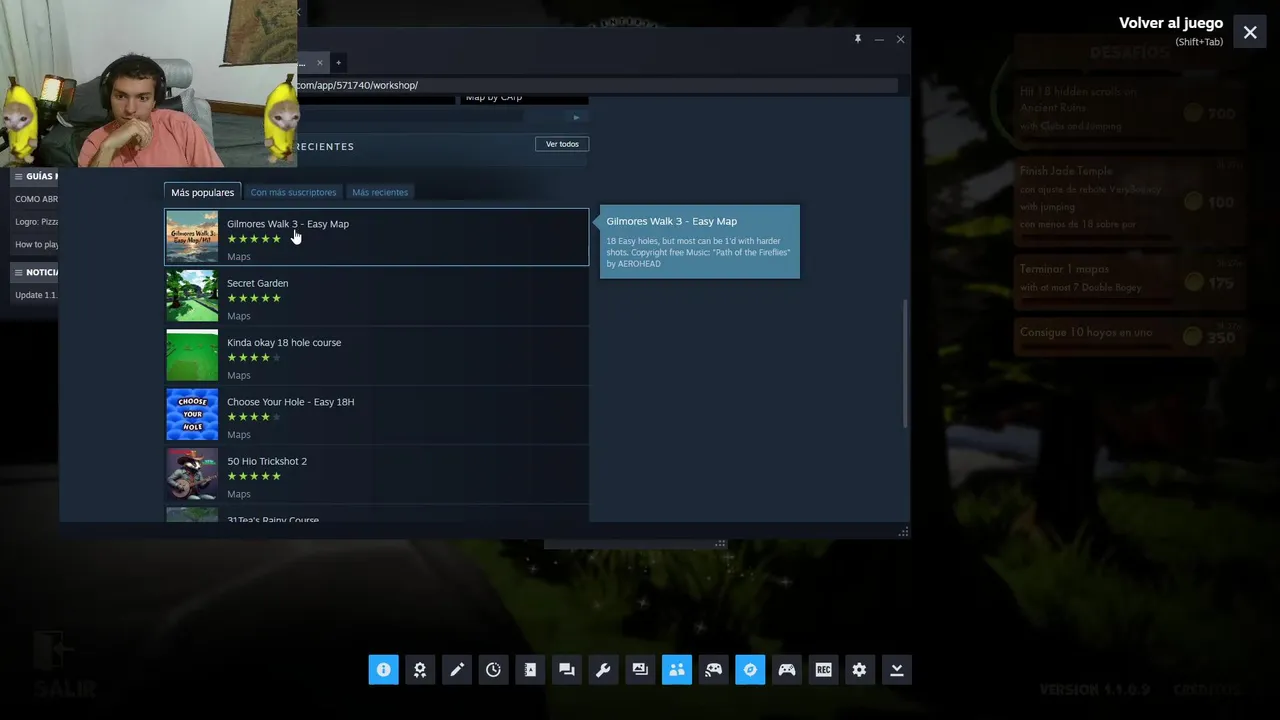Click Gilmores Walk 3 thumbnail image

click(192, 237)
